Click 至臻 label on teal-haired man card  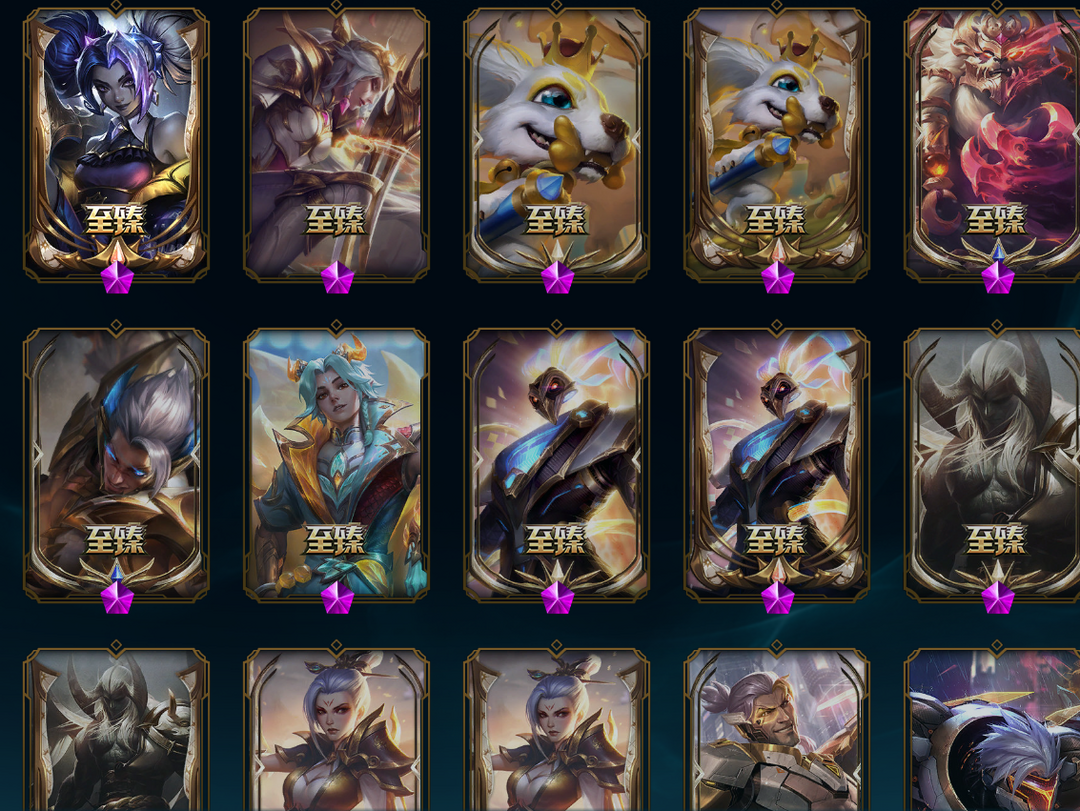335,539
